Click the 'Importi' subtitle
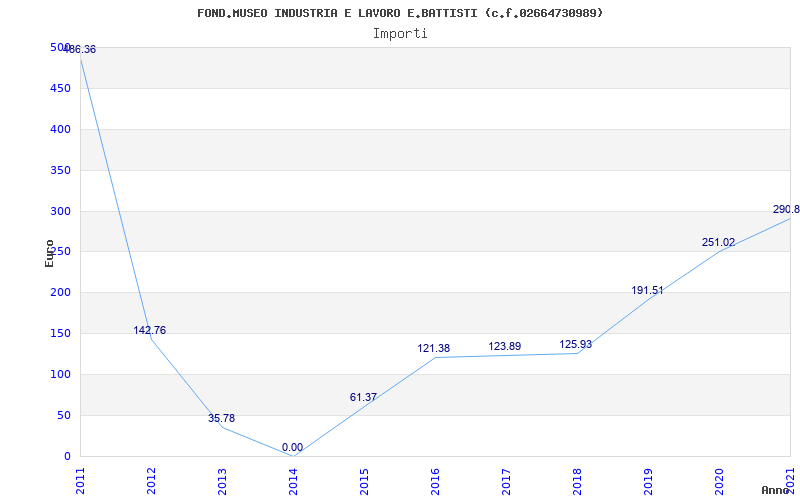The image size is (800, 500). pos(400,34)
